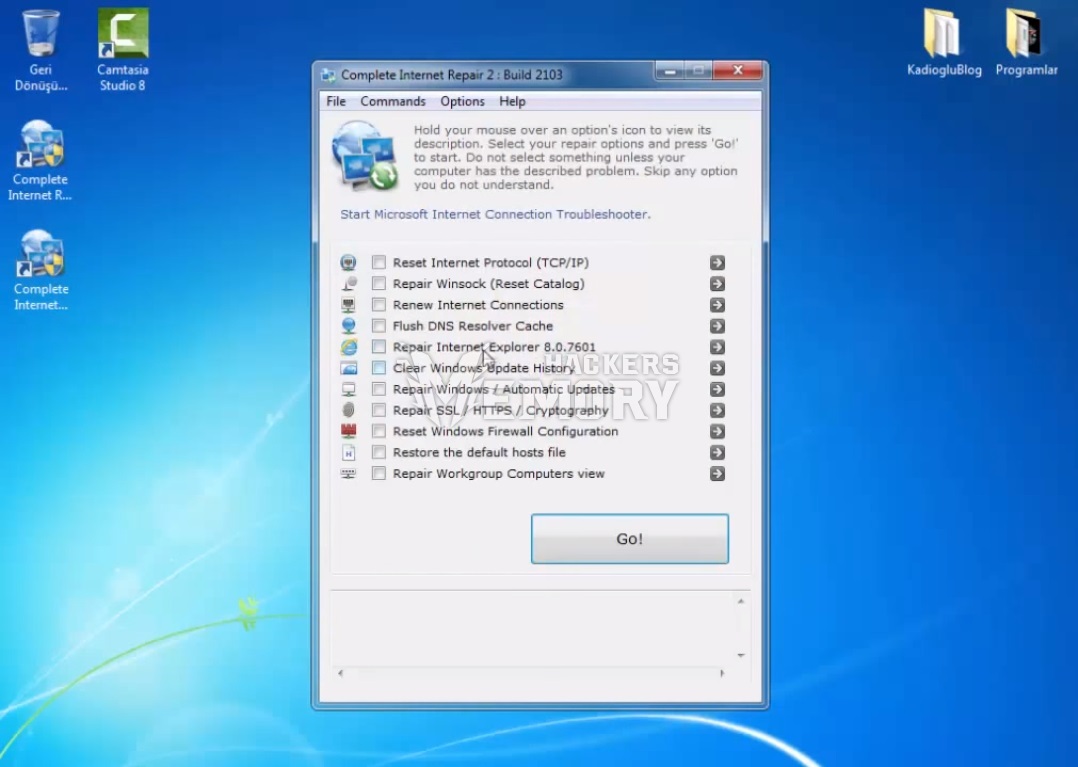Click arrow button for Repair Winsock
Viewport: 1078px width, 767px height.
(717, 284)
